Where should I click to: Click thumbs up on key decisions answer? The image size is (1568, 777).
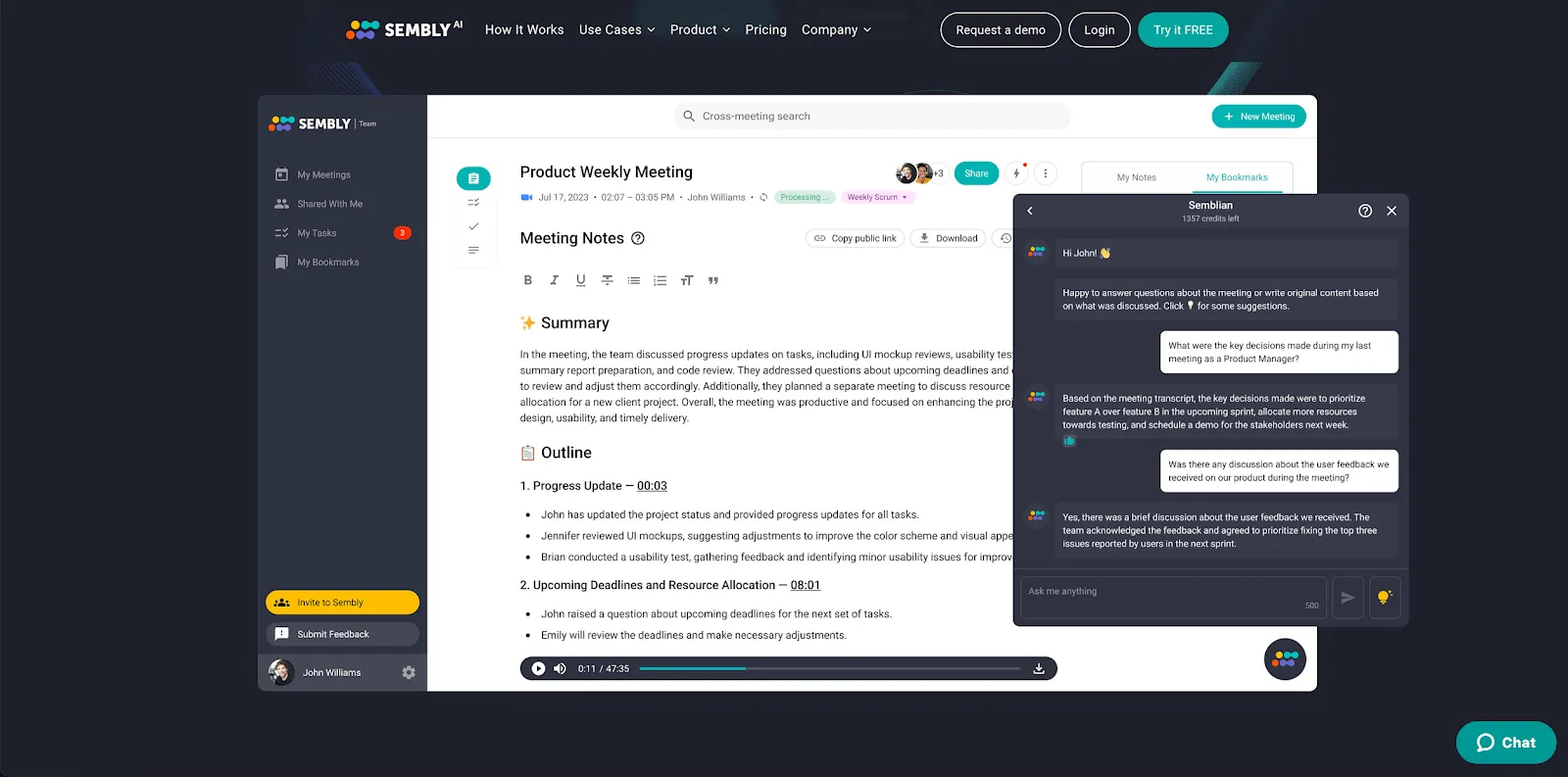coord(1069,441)
